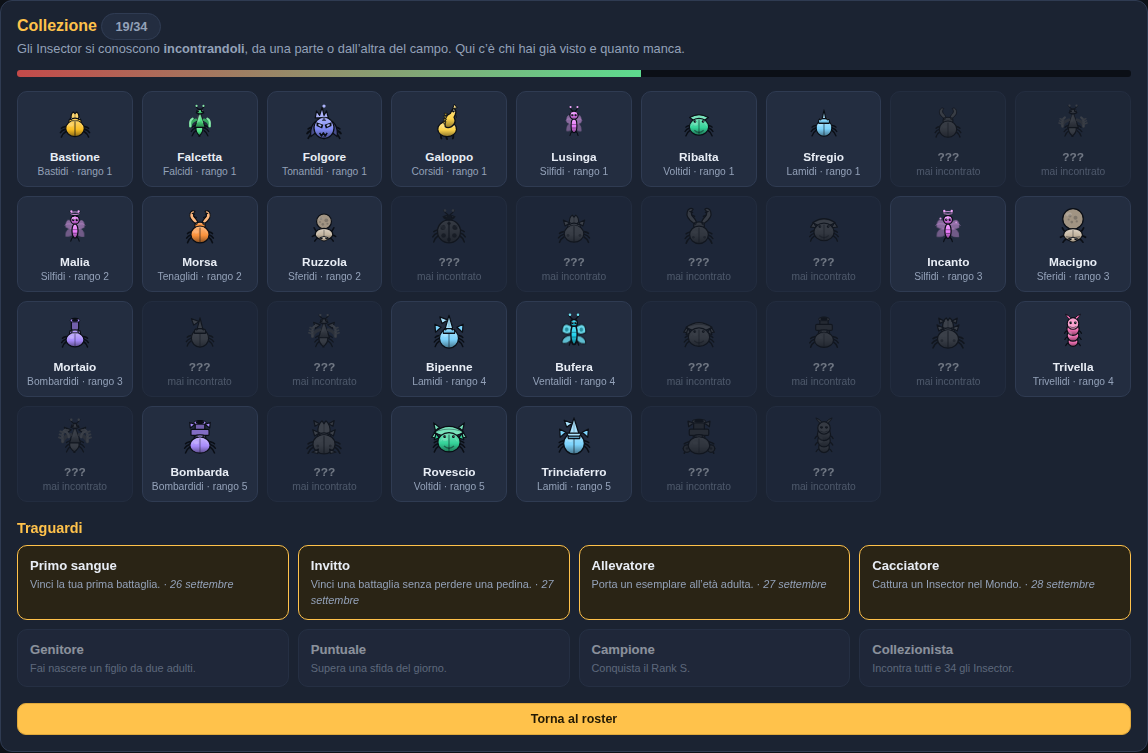This screenshot has width=1148, height=753.
Task: Select the Trinciaferro blue insect icon
Action: (x=574, y=437)
